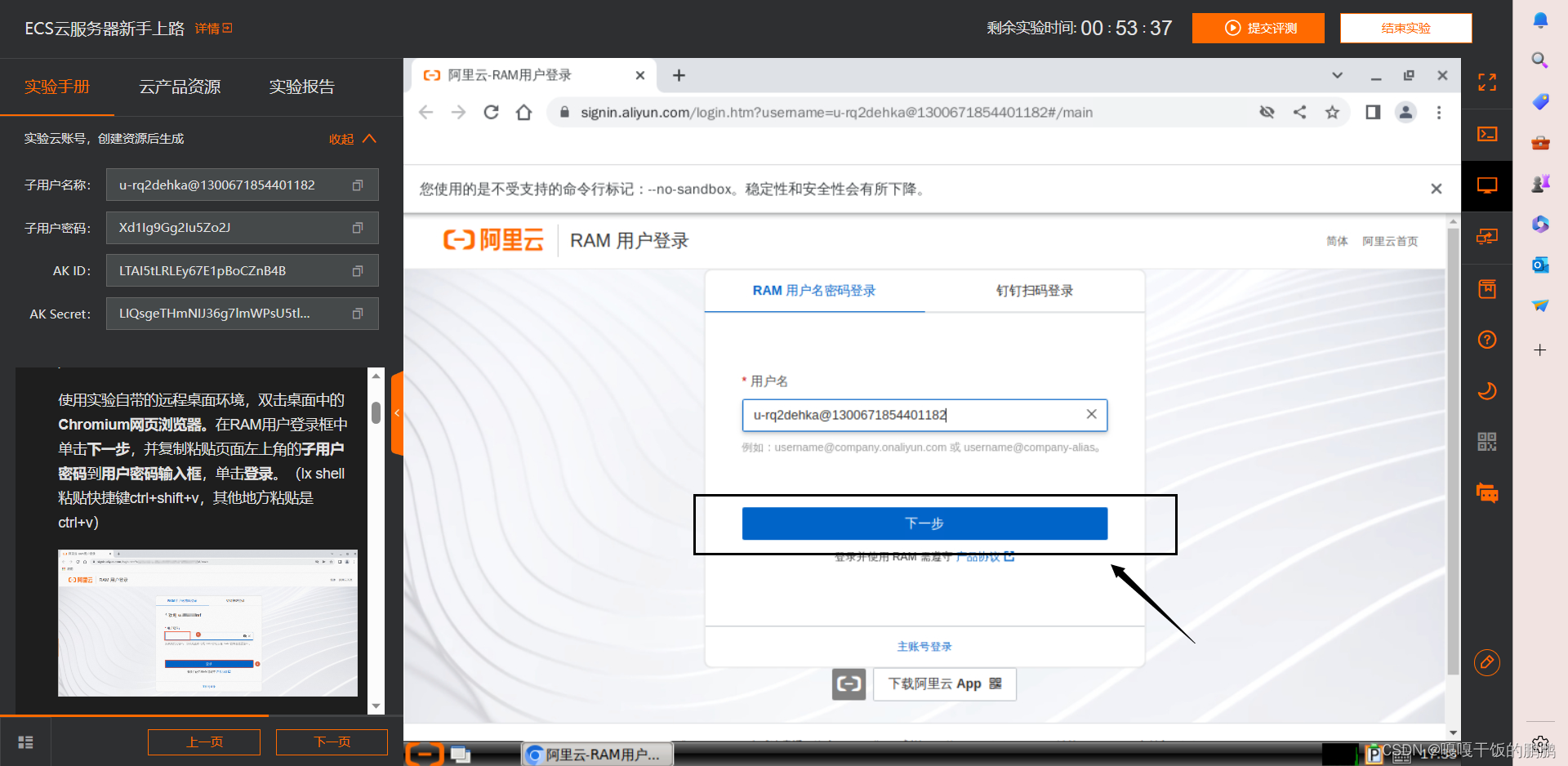Click the 阿里云 logo

(493, 240)
